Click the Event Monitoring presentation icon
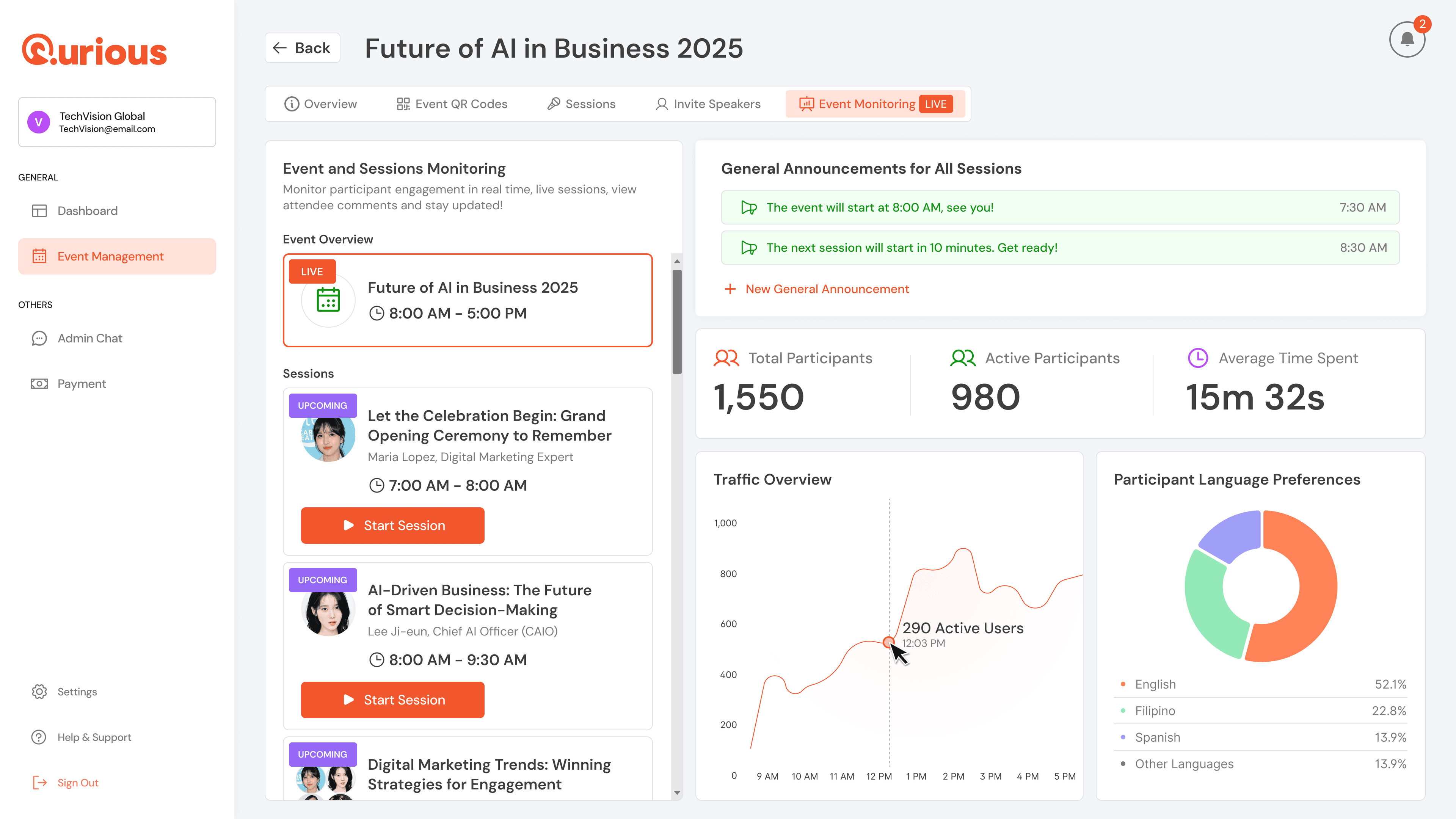The height and width of the screenshot is (819, 1456). click(x=806, y=104)
